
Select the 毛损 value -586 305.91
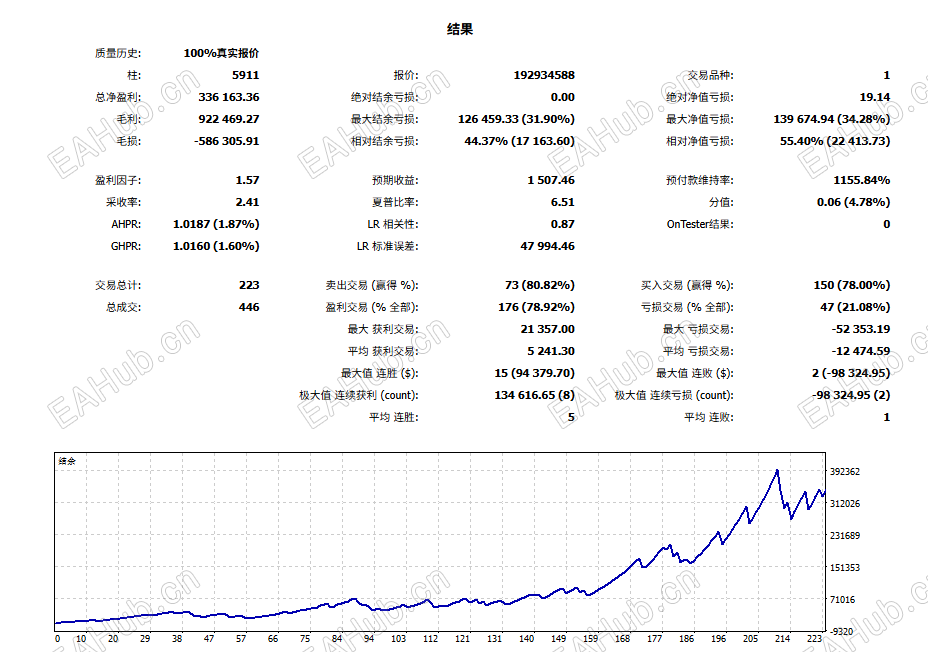point(227,141)
